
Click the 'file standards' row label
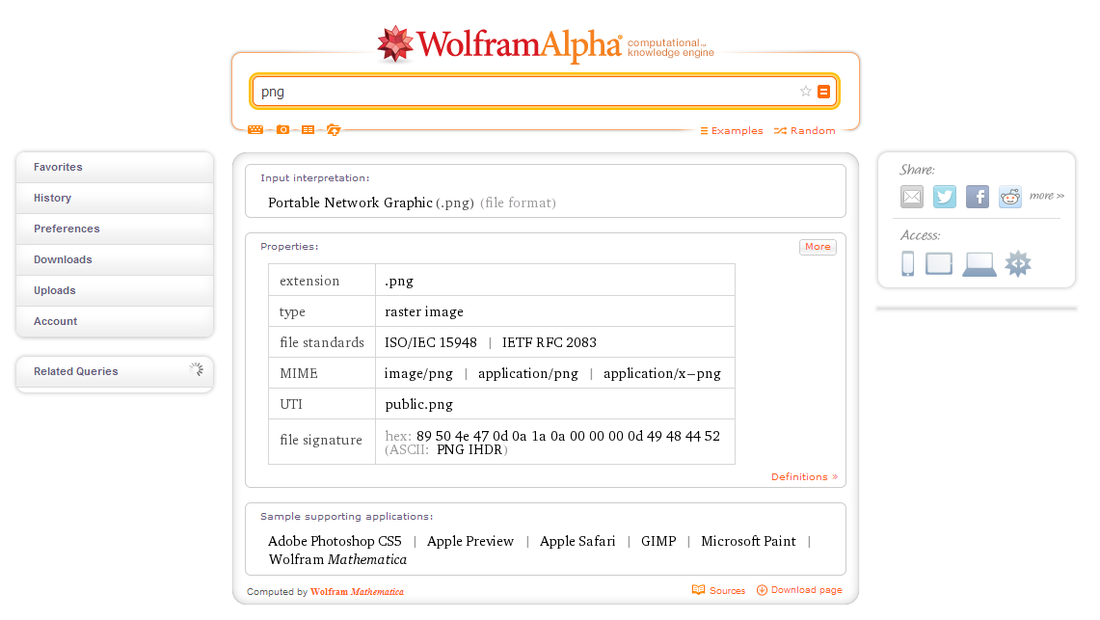pos(322,342)
